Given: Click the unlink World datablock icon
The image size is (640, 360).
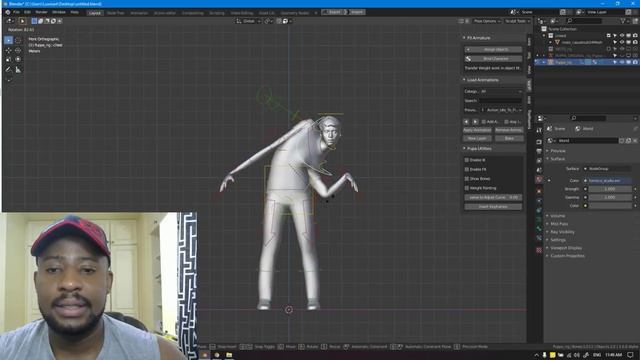Looking at the screenshot, I should 635,140.
